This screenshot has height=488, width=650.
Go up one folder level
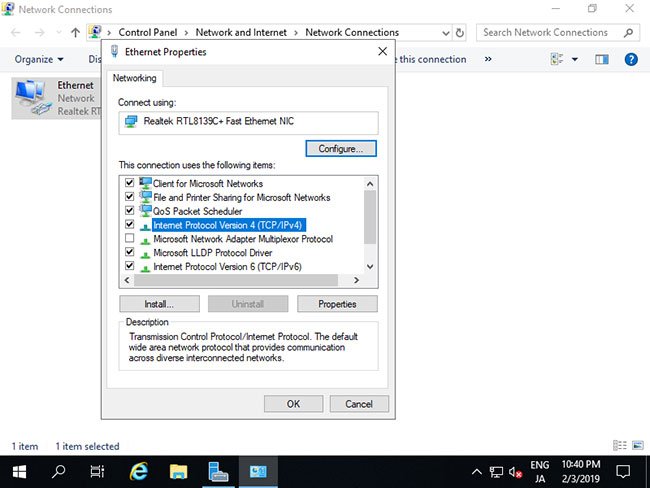75,32
